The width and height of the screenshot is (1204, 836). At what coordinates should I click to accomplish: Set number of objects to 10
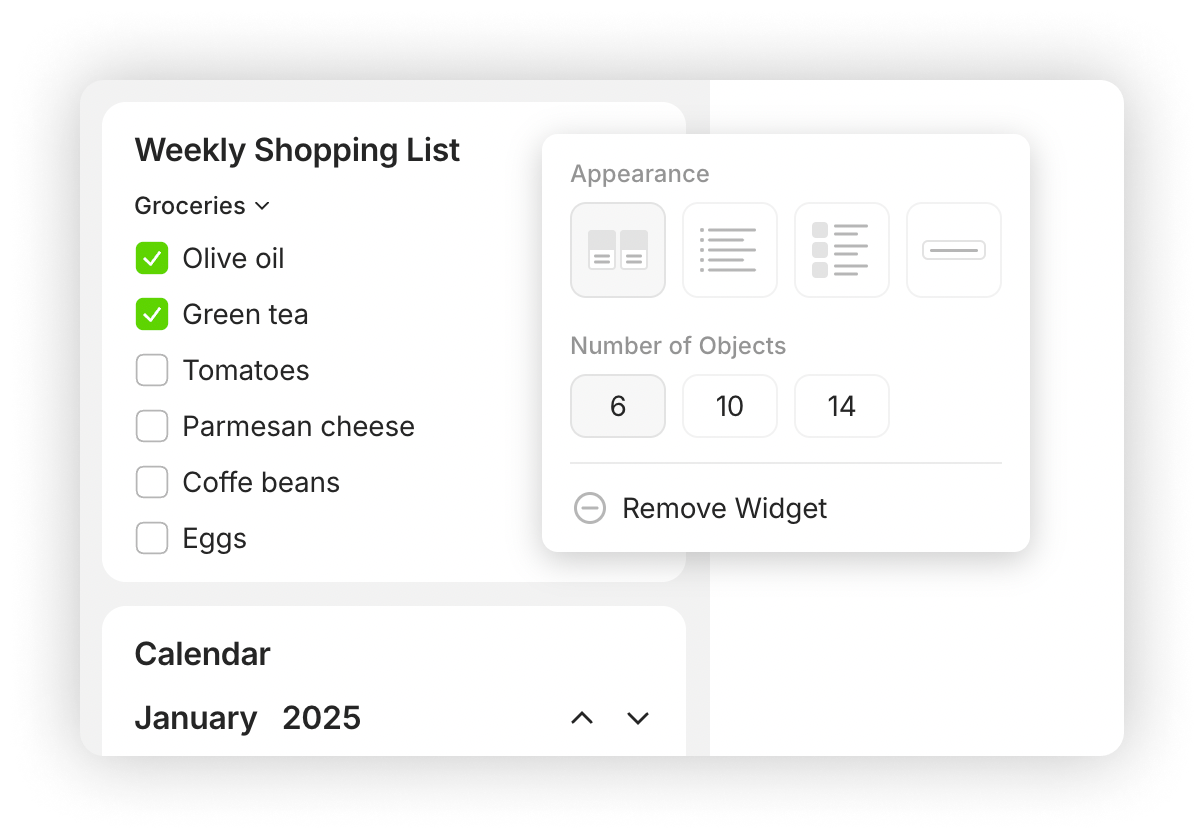pos(730,406)
